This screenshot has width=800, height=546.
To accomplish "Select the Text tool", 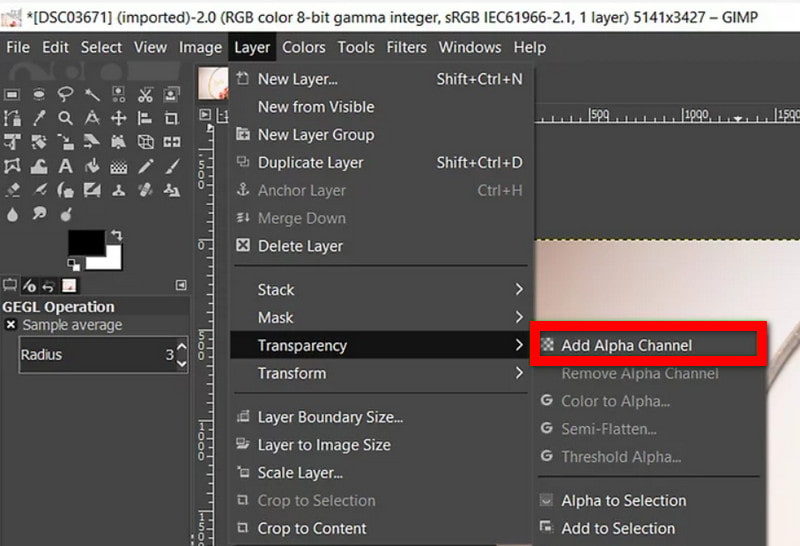I will click(65, 166).
